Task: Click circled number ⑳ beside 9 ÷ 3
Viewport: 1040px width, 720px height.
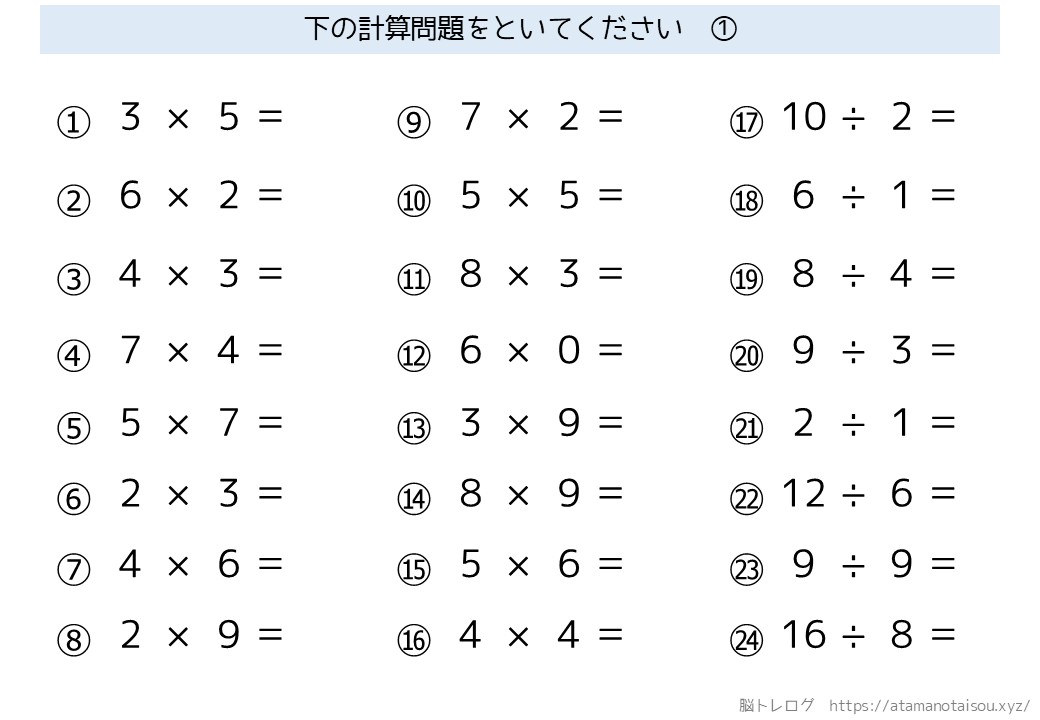Action: [747, 356]
